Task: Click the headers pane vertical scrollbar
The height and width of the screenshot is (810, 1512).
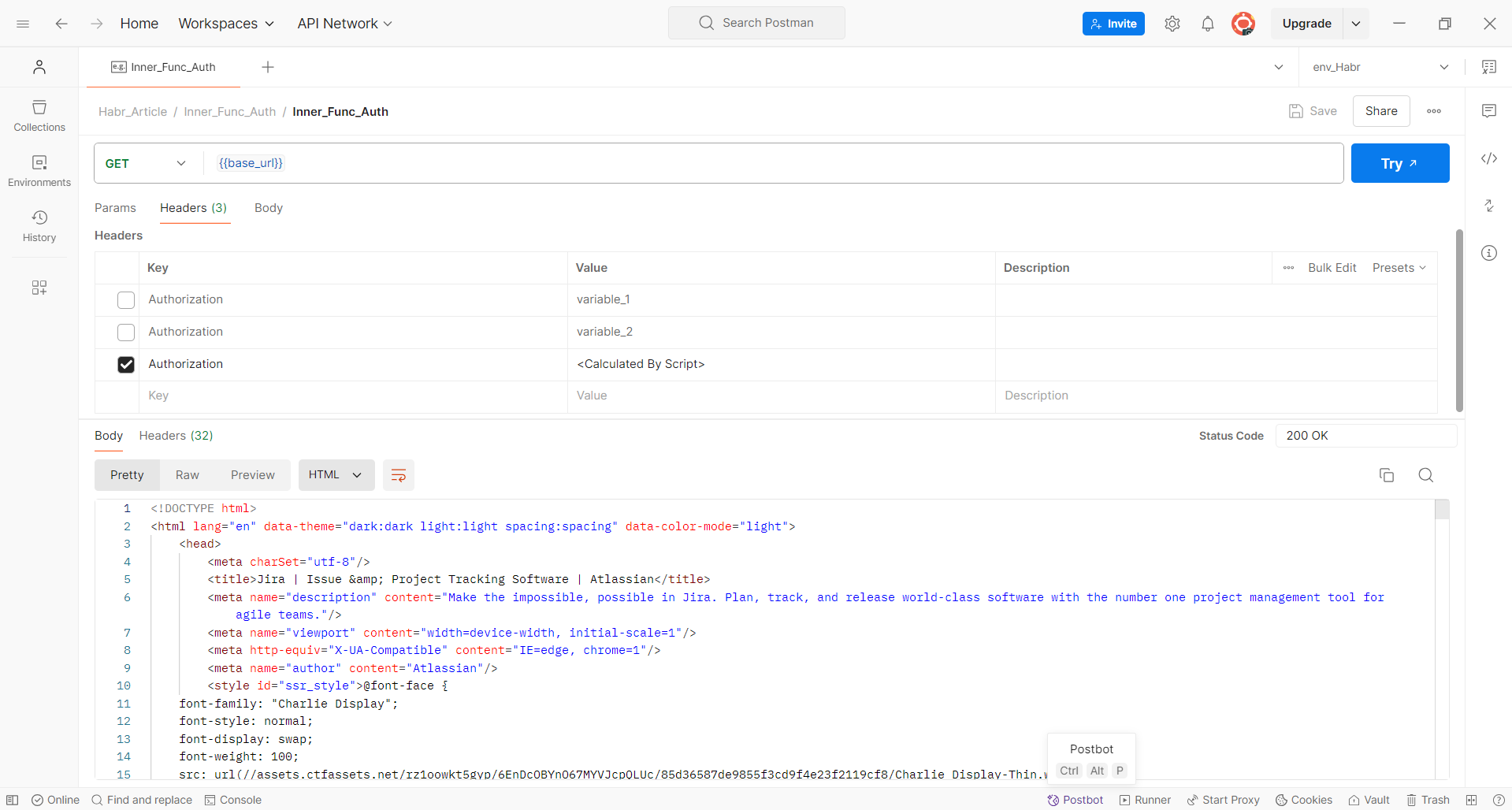Action: tap(1459, 320)
